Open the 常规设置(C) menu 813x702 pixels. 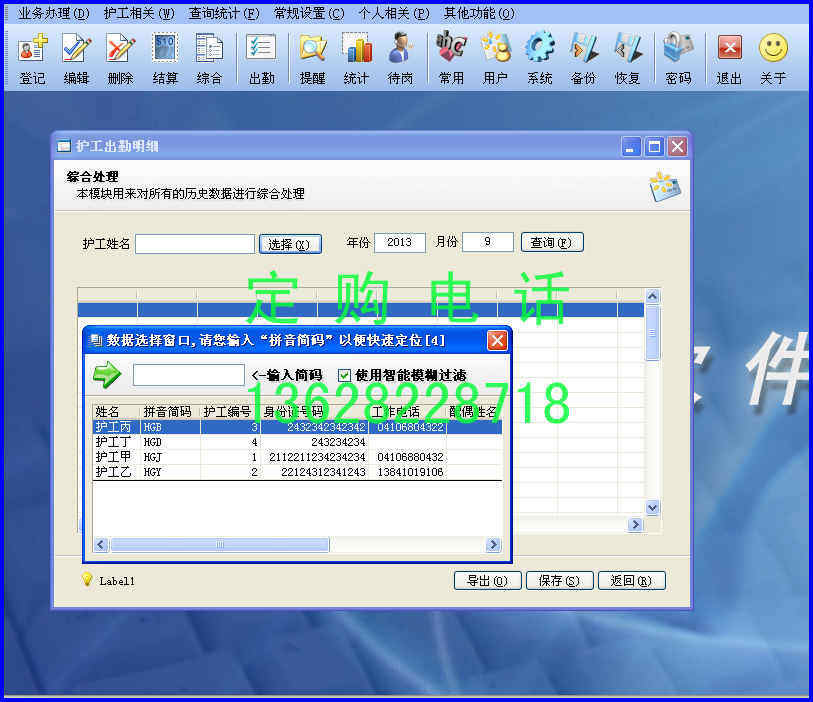(x=309, y=13)
